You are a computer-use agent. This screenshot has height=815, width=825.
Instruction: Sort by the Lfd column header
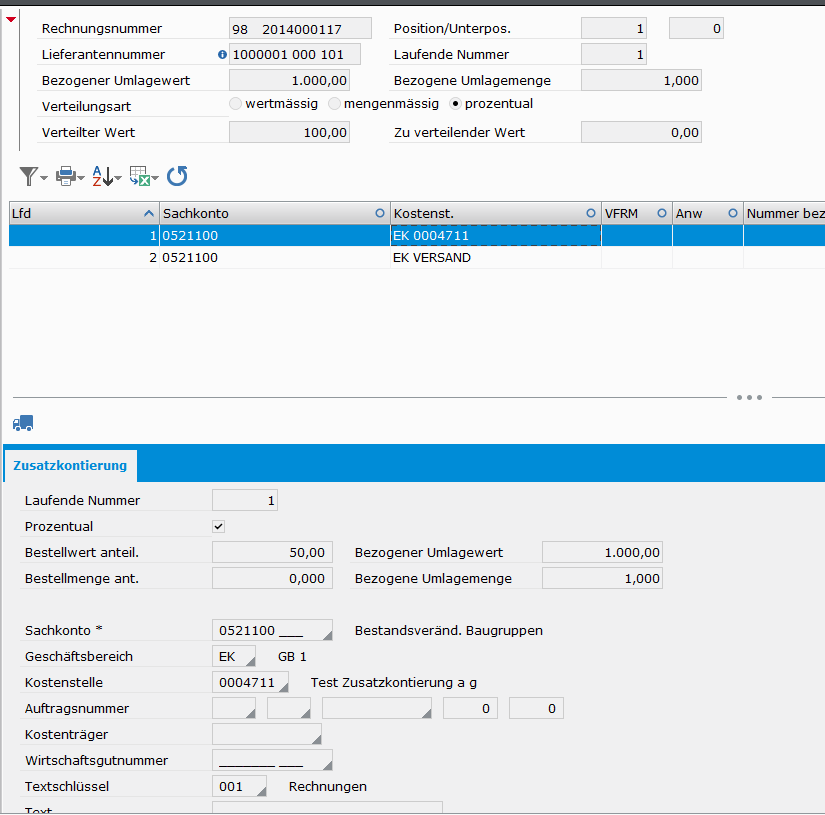coord(84,214)
